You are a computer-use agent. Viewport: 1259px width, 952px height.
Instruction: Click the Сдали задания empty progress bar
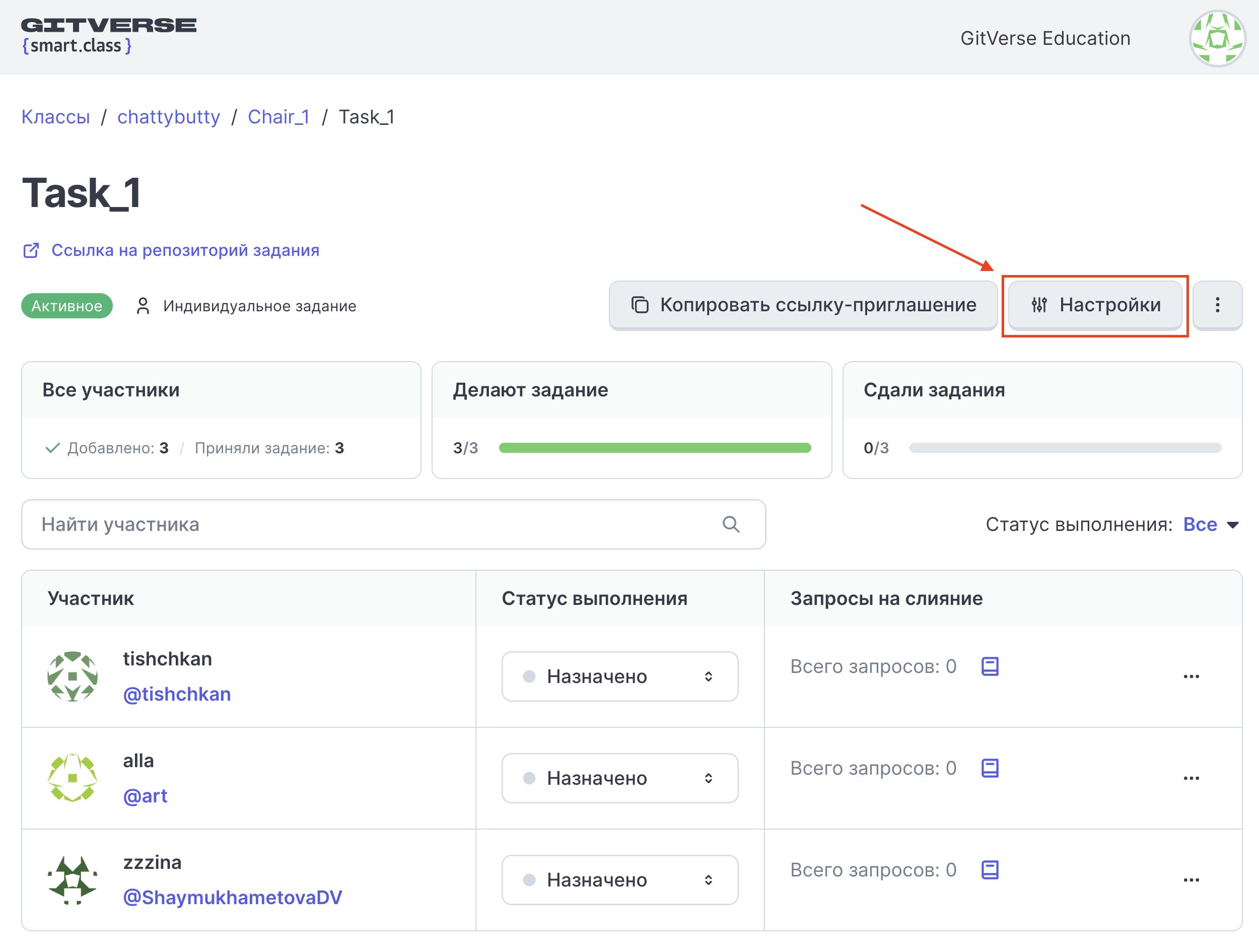pos(1065,448)
